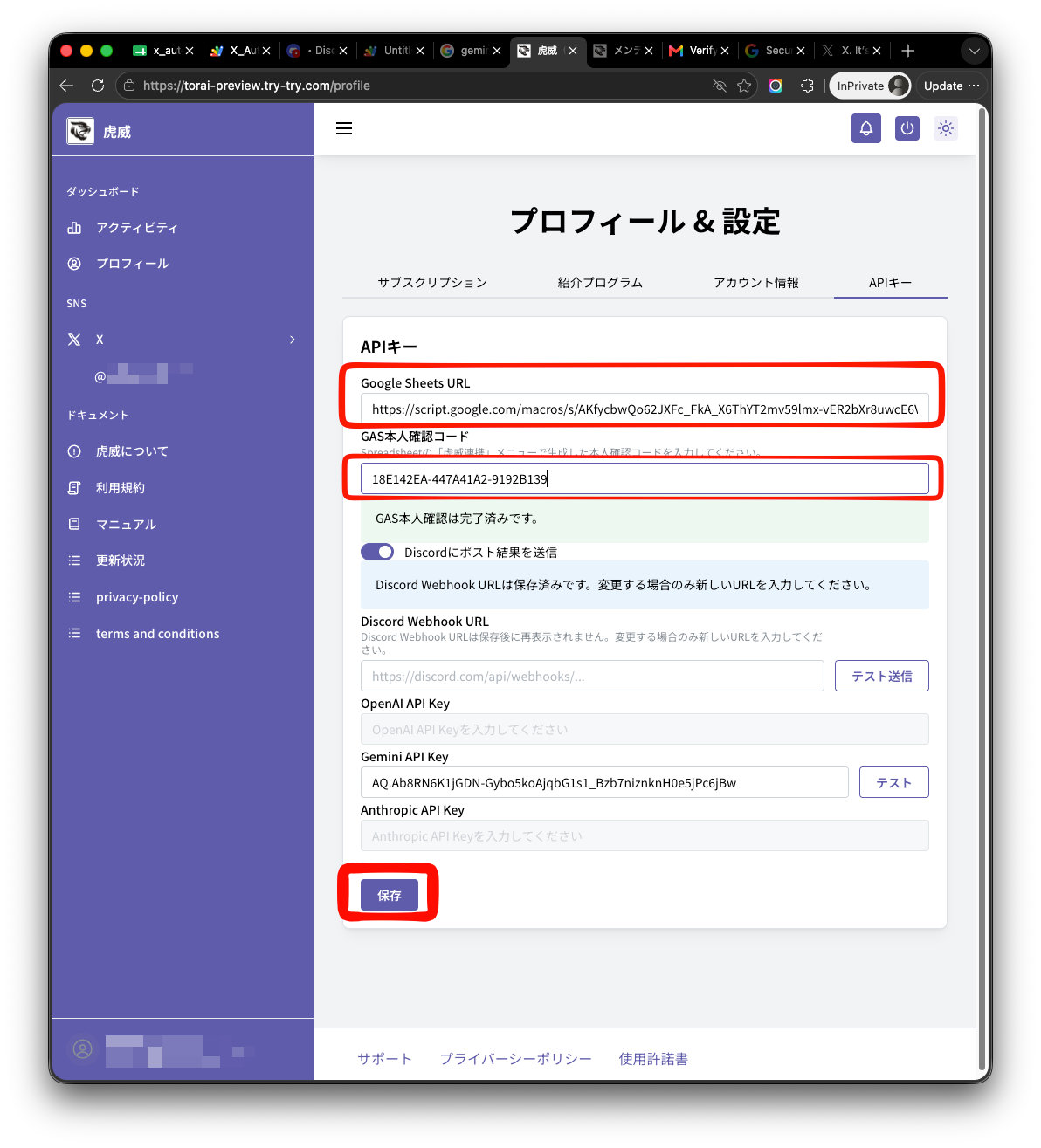Click the Discord Webhook URL field
Screen dimensions: 1041x1148
click(592, 676)
